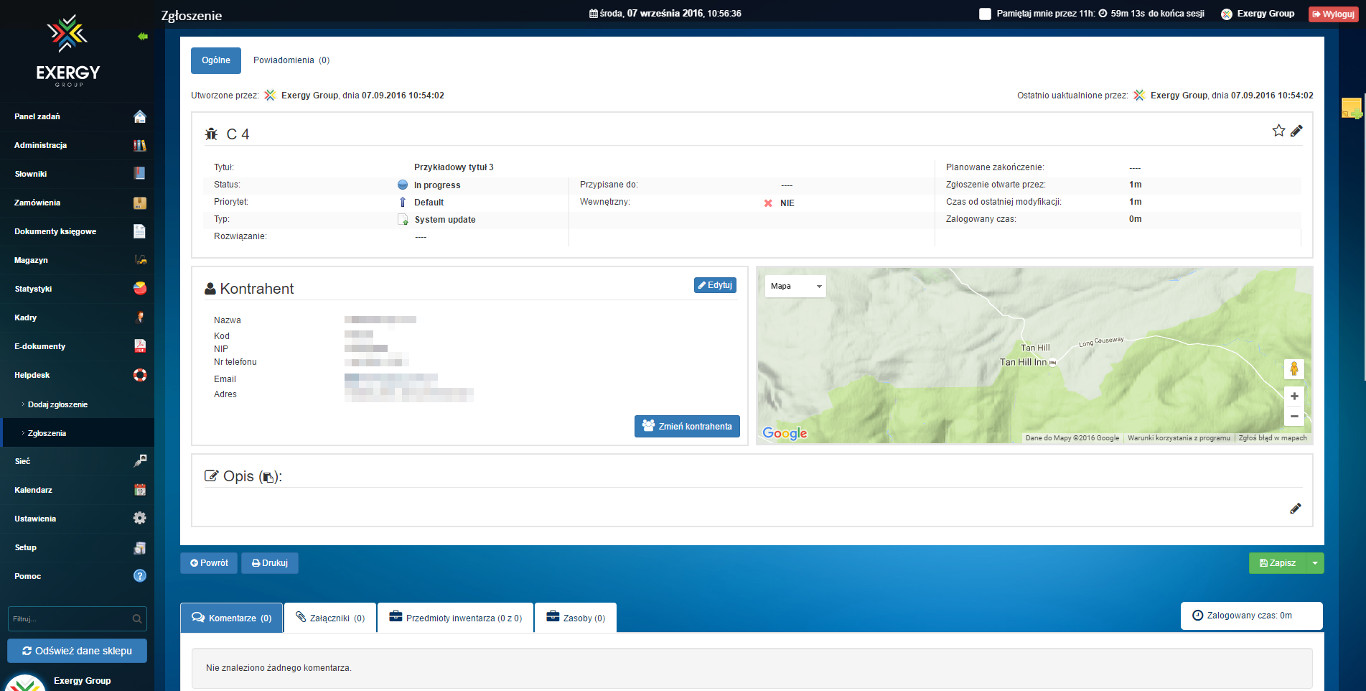Toggle Pamiętaj mnie przez 11h checkbox
1366x691 pixels.
pyautogui.click(x=985, y=14)
